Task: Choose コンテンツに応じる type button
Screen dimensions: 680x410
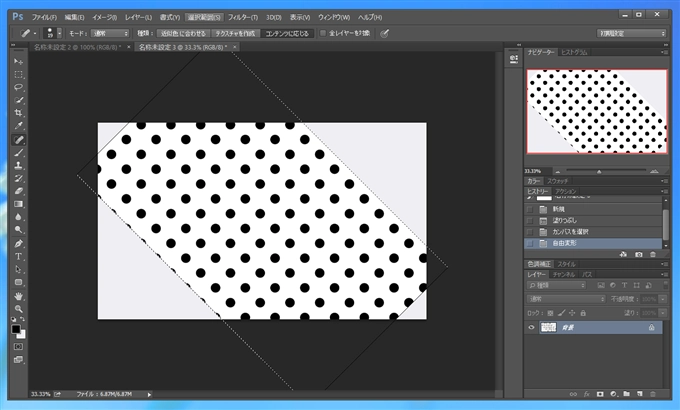Action: coord(287,33)
